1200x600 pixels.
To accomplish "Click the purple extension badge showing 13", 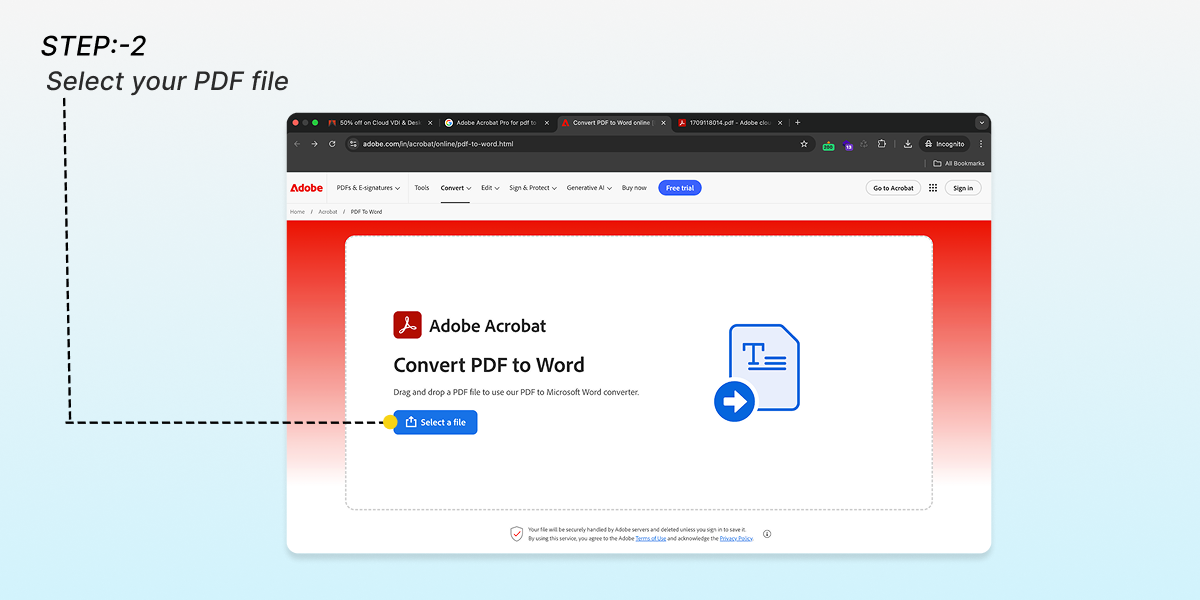I will pyautogui.click(x=848, y=145).
